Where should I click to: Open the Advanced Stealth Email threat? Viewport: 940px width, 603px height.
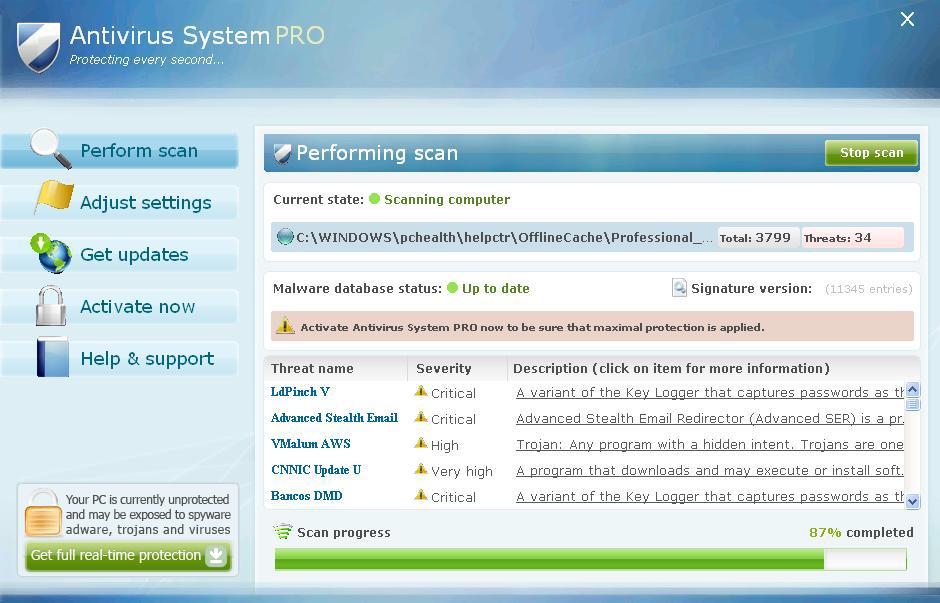point(334,418)
